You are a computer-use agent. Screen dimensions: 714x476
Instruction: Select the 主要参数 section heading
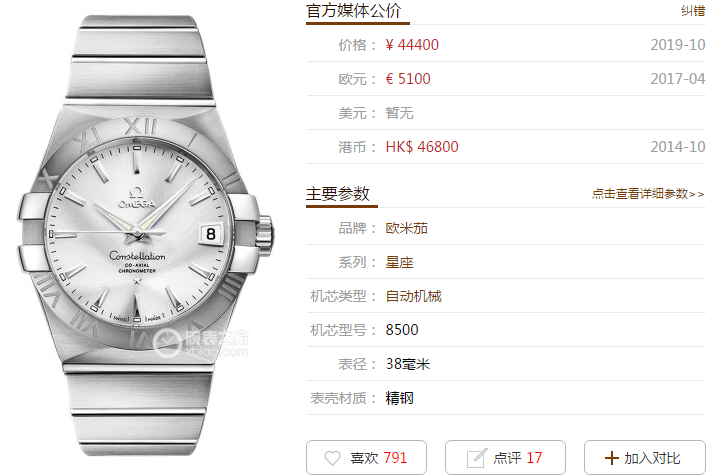click(x=337, y=194)
